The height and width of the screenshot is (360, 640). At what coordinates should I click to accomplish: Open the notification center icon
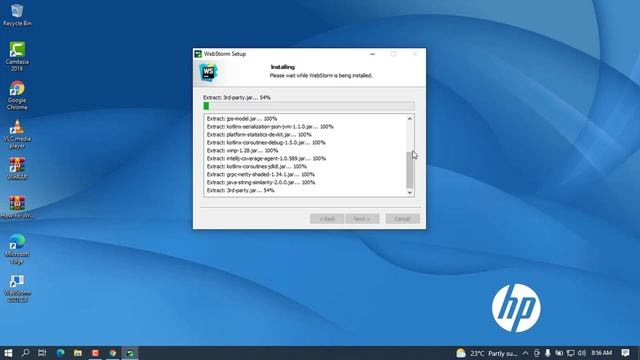tap(625, 353)
